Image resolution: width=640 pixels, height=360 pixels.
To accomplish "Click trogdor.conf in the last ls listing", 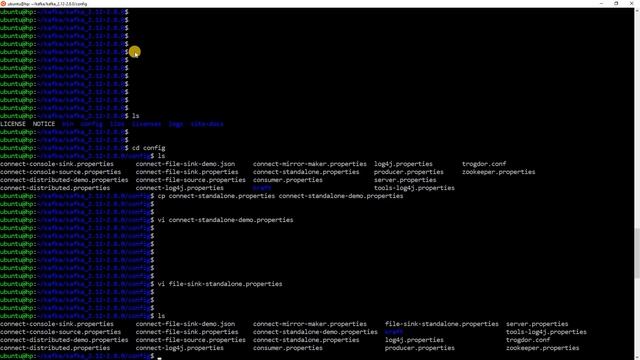I will [528, 340].
